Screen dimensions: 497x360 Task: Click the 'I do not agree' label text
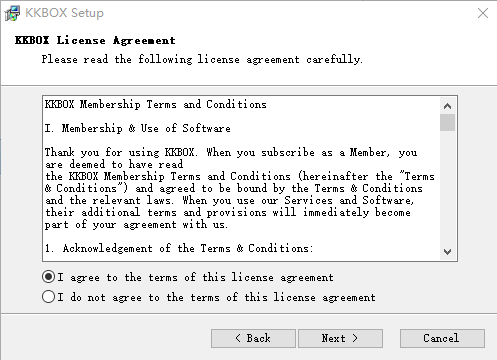216,297
